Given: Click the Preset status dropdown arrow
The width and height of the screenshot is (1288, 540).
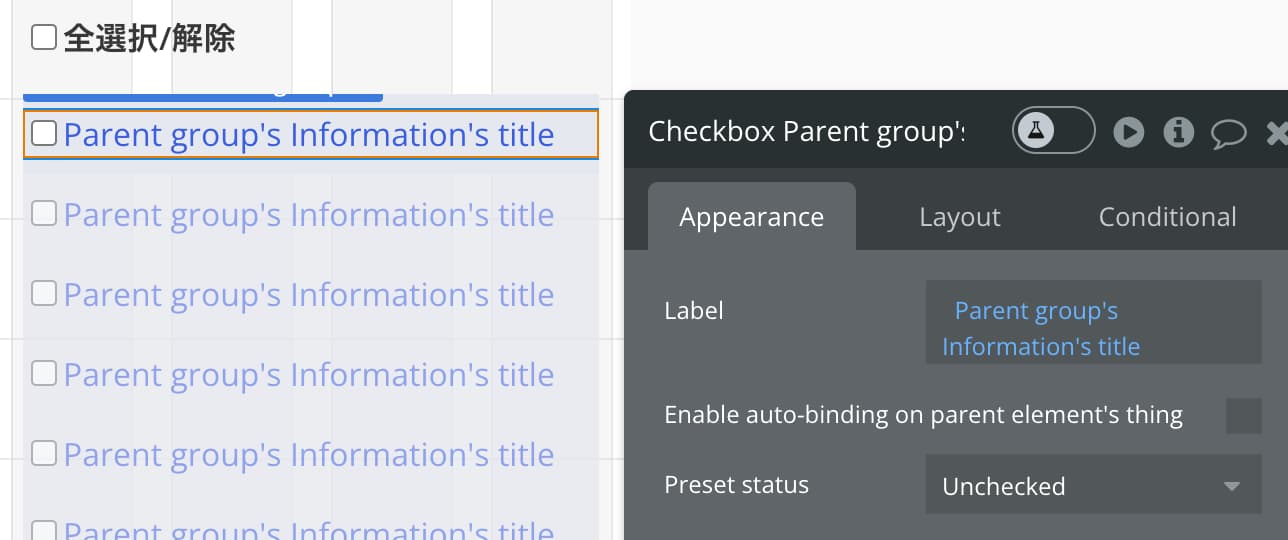Looking at the screenshot, I should pos(1232,487).
